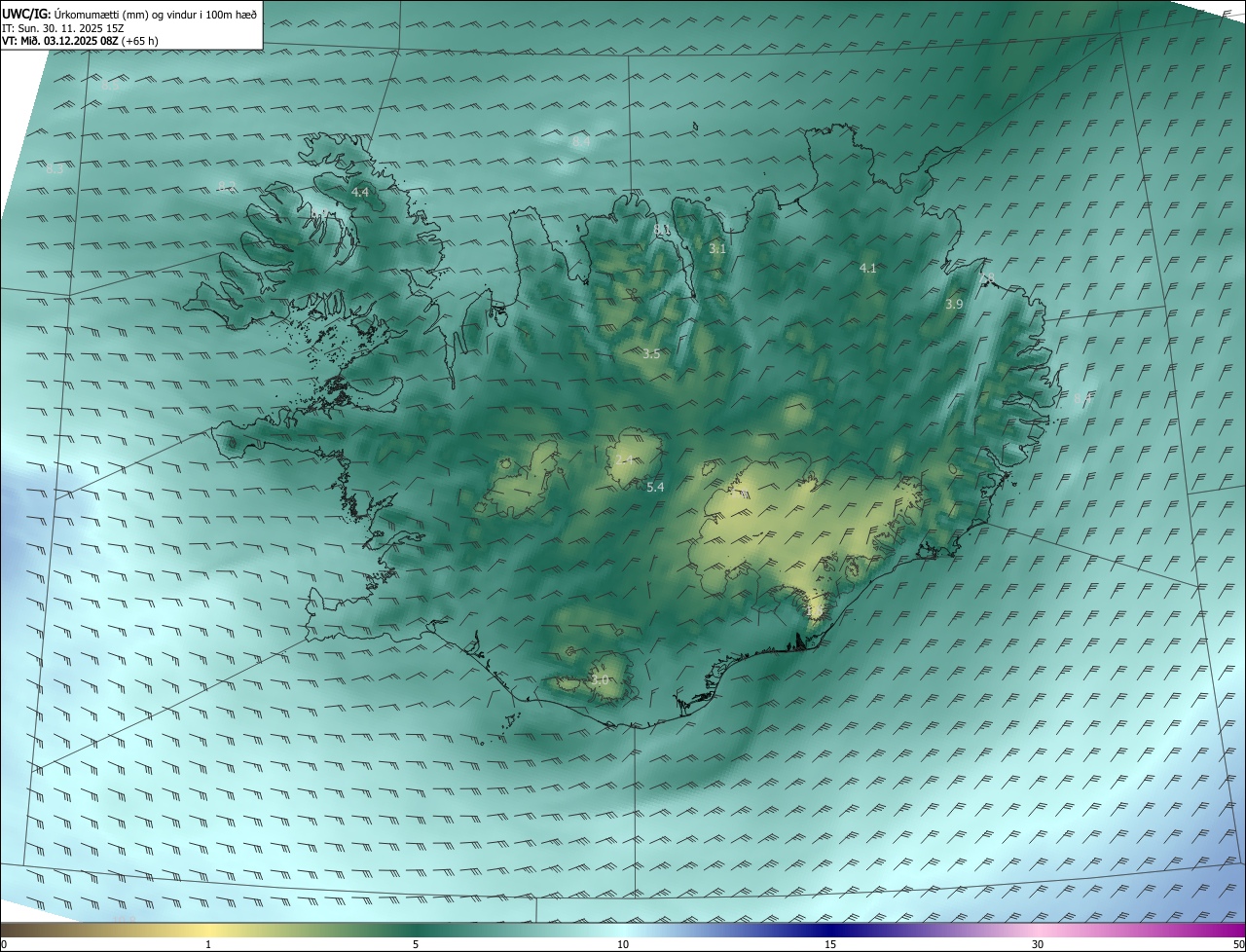Click the 3.5 precipitation value in north-central Iceland
The height and width of the screenshot is (952, 1246).
pyautogui.click(x=651, y=354)
